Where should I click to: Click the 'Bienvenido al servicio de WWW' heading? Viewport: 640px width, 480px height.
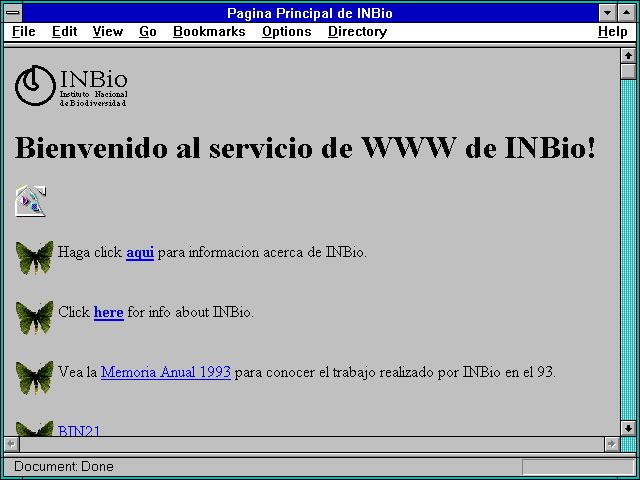[x=305, y=147]
